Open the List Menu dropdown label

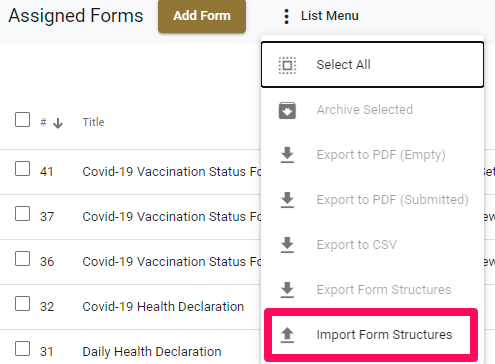point(330,16)
